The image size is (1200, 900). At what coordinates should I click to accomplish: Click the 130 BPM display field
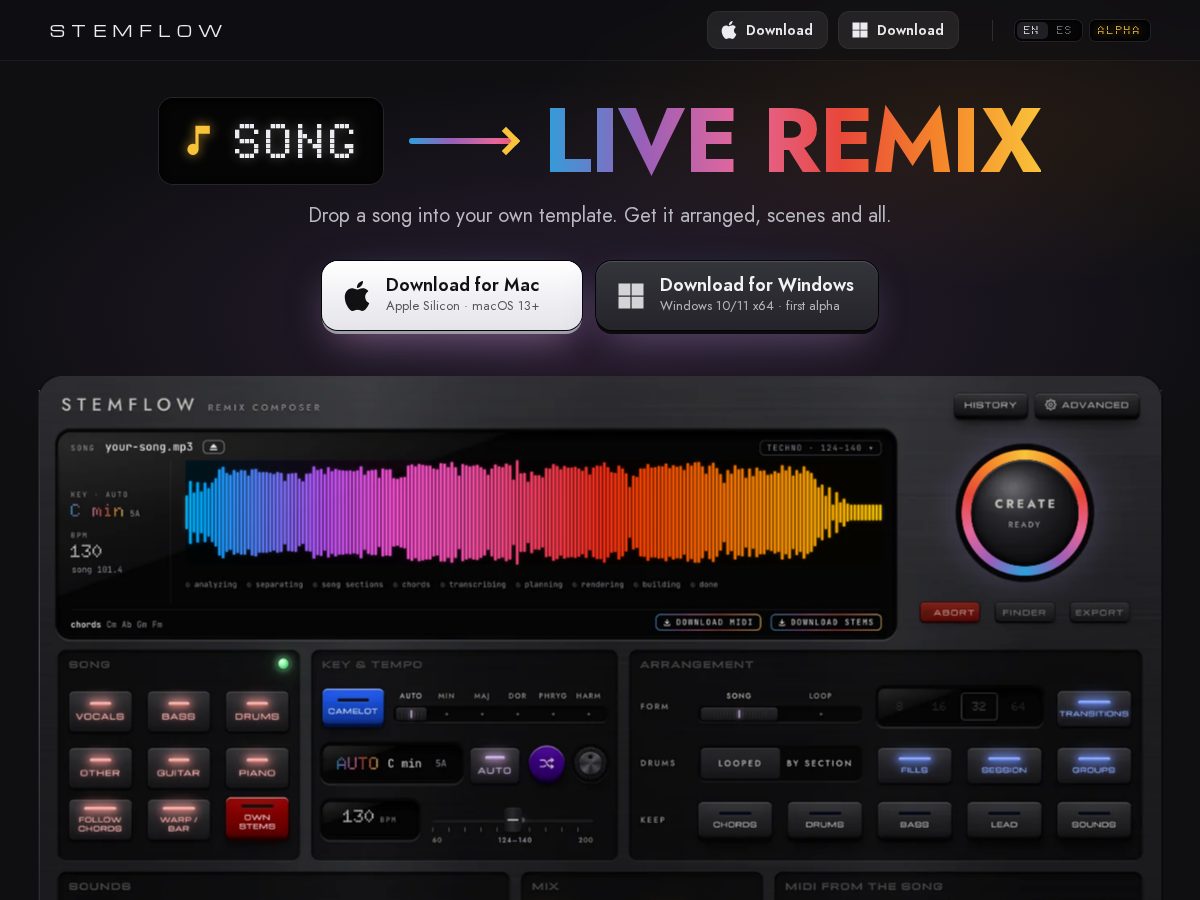(x=370, y=818)
